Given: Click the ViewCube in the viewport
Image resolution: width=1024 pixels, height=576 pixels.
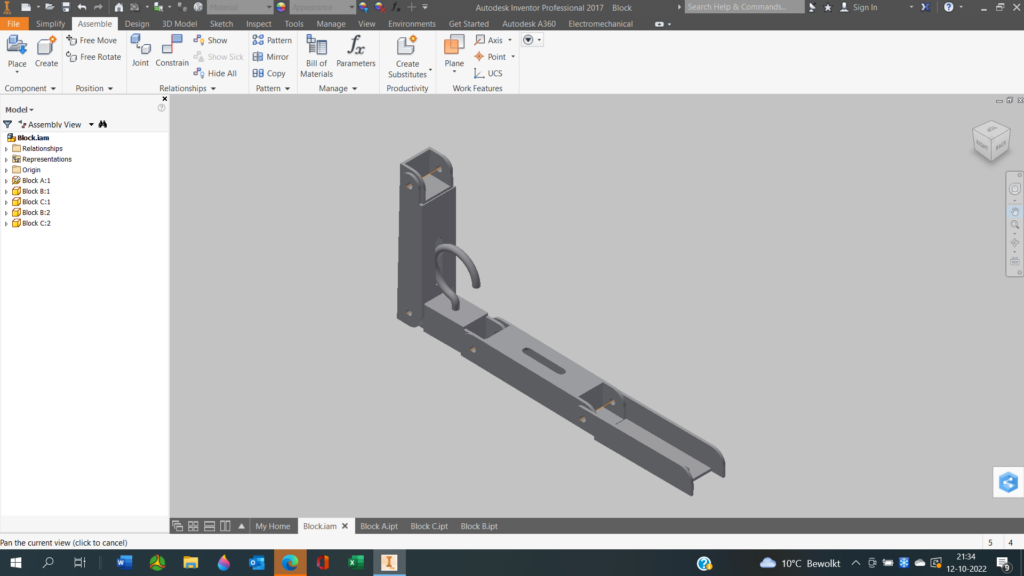Looking at the screenshot, I should pos(990,142).
